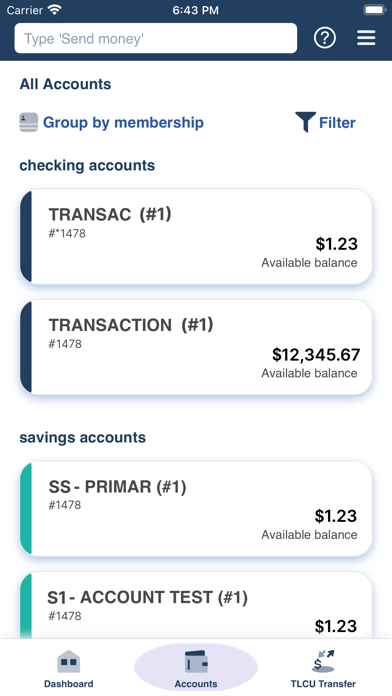Open the hamburger menu icon

[x=366, y=38]
